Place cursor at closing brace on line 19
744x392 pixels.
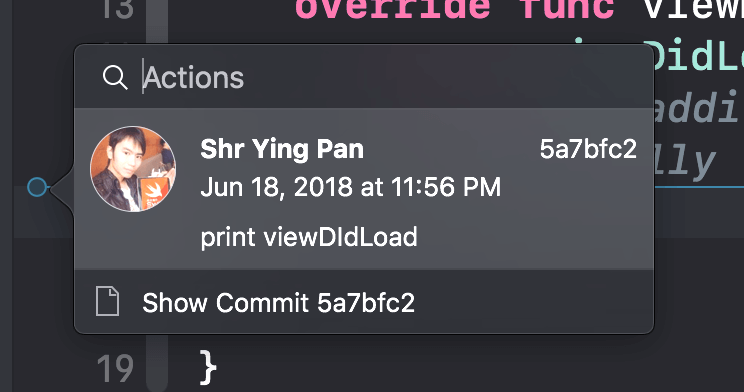pyautogui.click(x=208, y=367)
